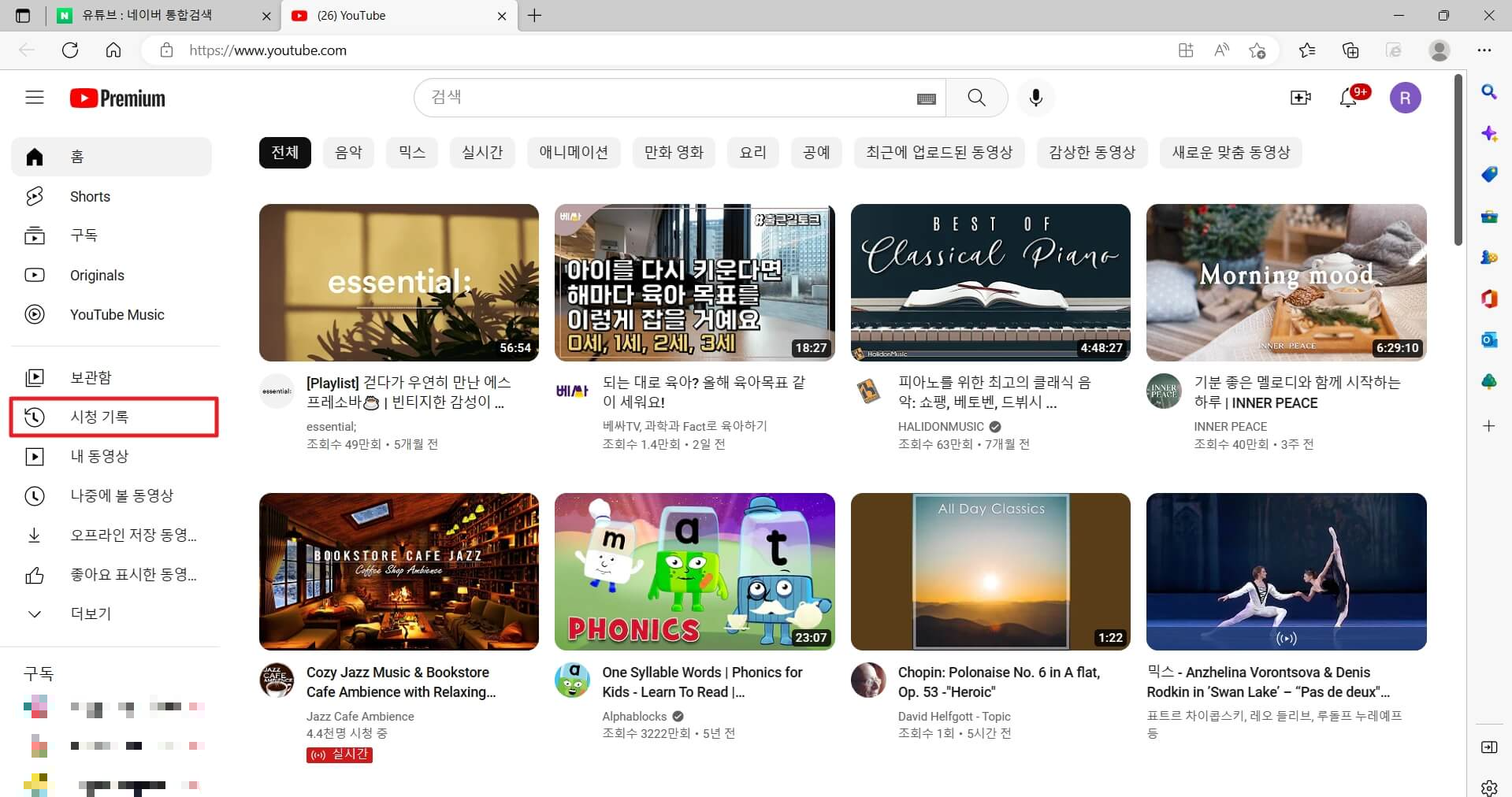Click the video create/upload icon
Screen dimensions: 1512x797
[x=1300, y=97]
